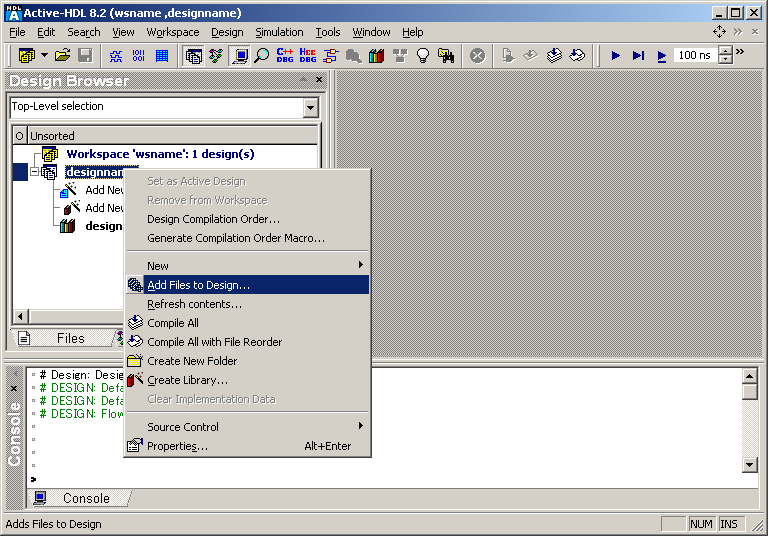768x536 pixels.
Task: Increase simulation time with up stepper
Action: [x=725, y=50]
